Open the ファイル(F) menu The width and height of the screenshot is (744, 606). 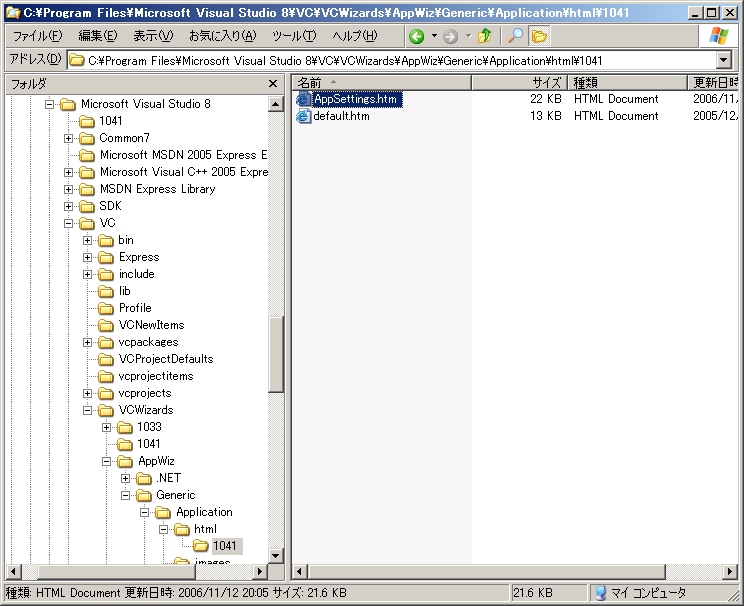tap(37, 36)
